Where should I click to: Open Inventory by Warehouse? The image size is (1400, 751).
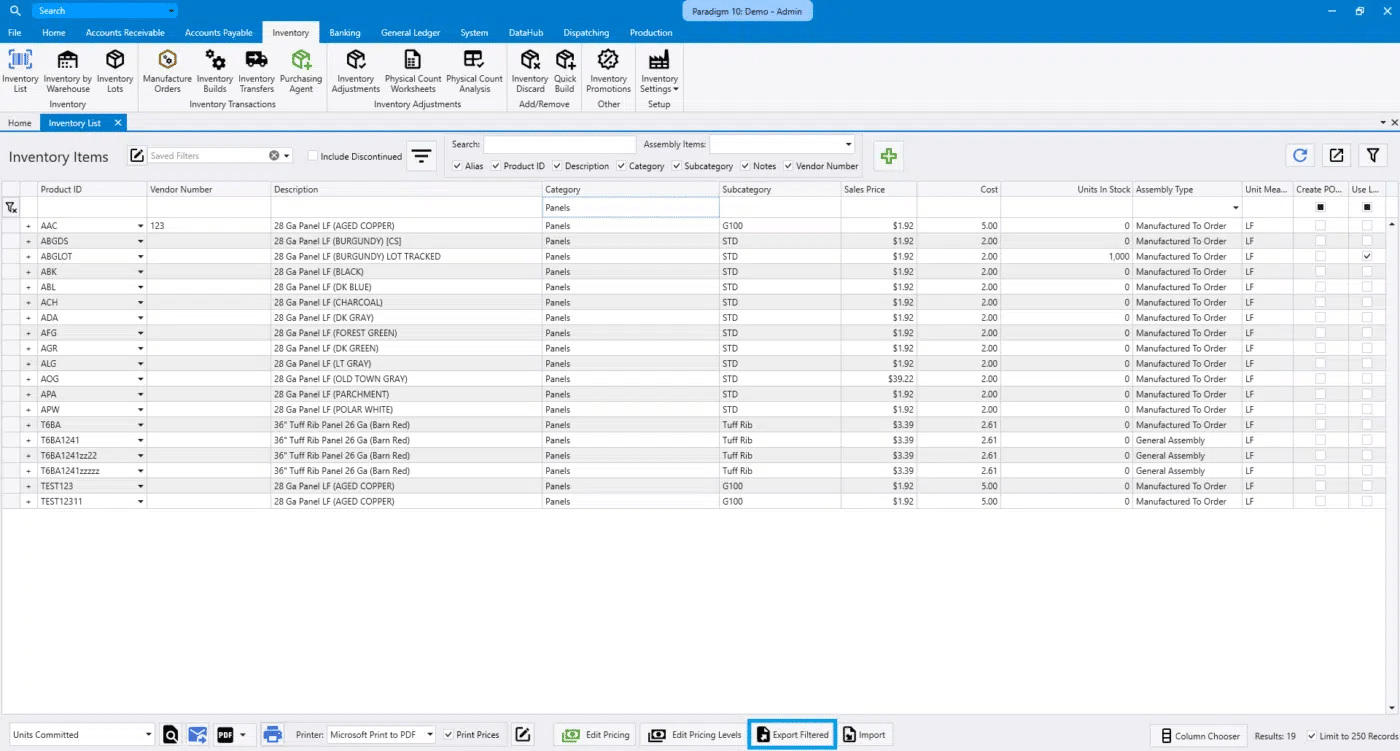click(x=68, y=71)
